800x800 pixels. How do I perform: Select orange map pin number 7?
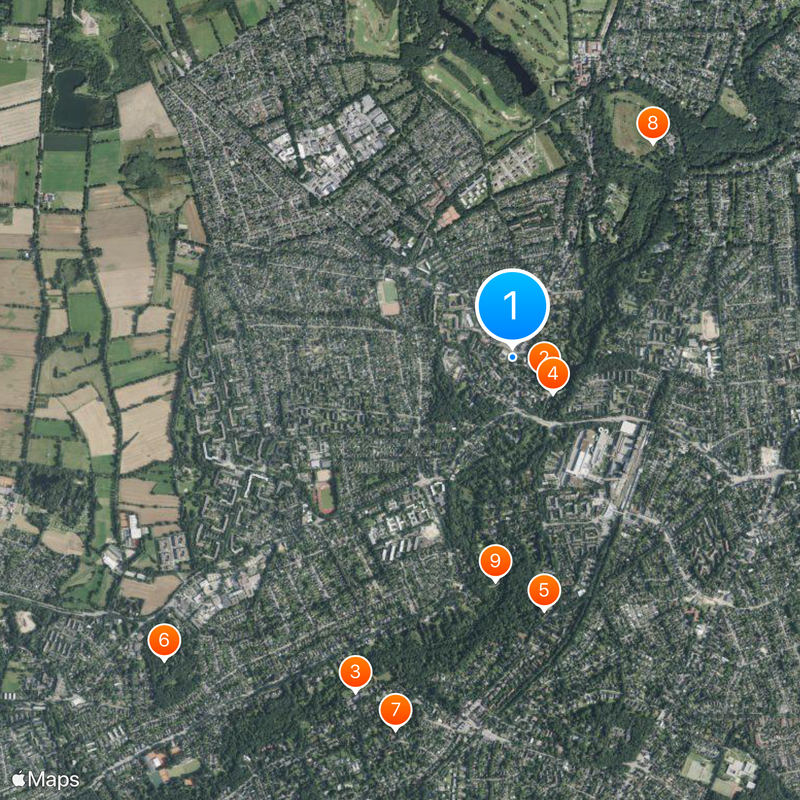point(395,710)
